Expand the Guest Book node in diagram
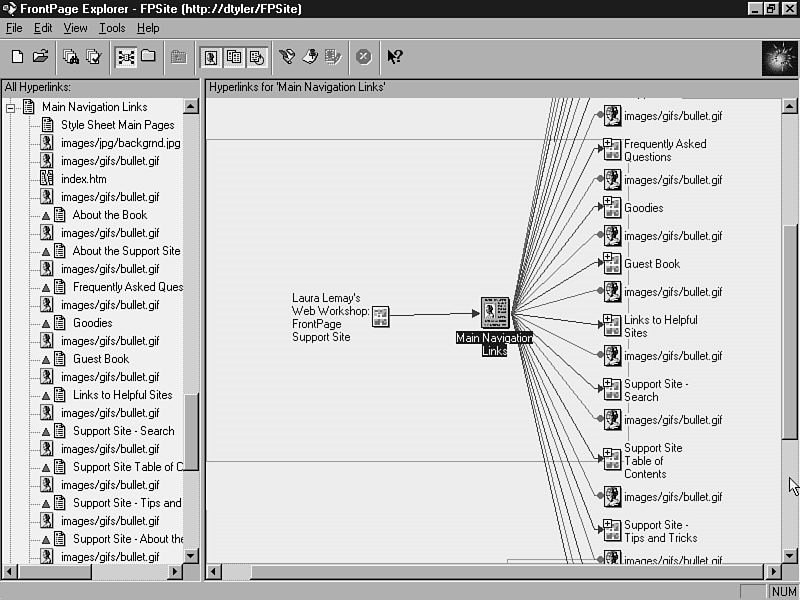Screen dimensions: 800x600 (x=607, y=261)
